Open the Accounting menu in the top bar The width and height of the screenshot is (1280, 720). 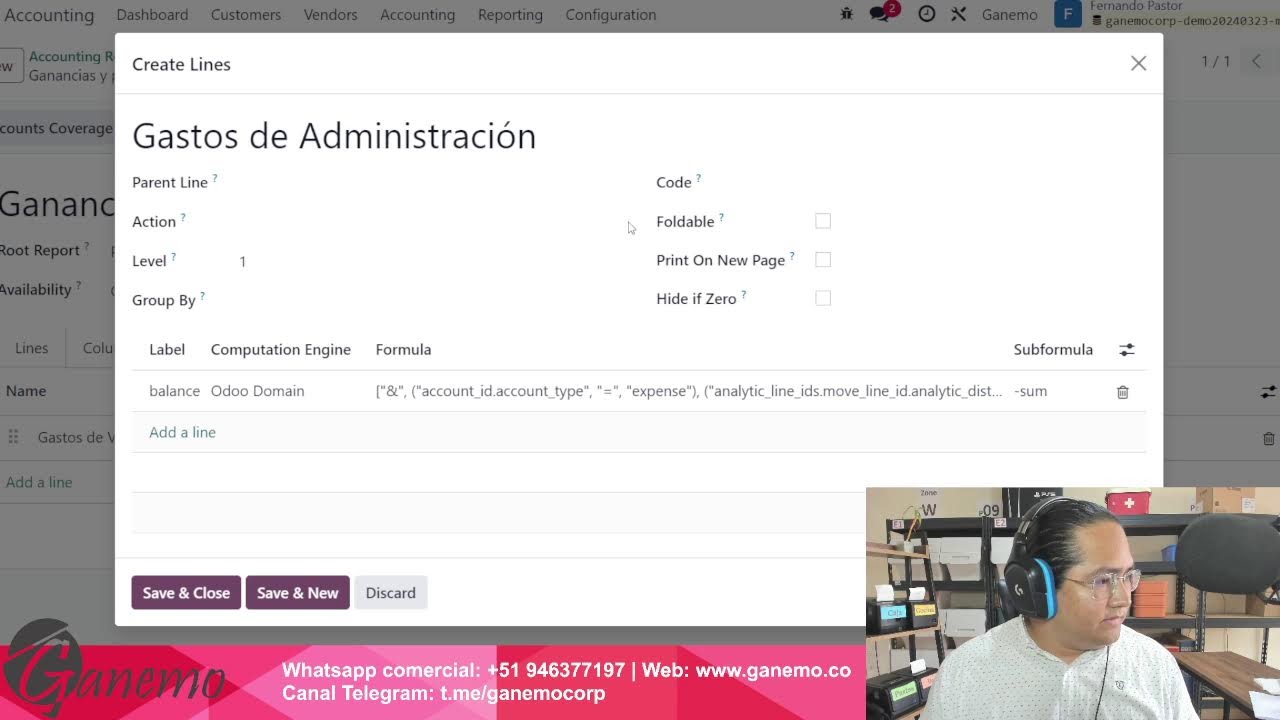pos(418,15)
